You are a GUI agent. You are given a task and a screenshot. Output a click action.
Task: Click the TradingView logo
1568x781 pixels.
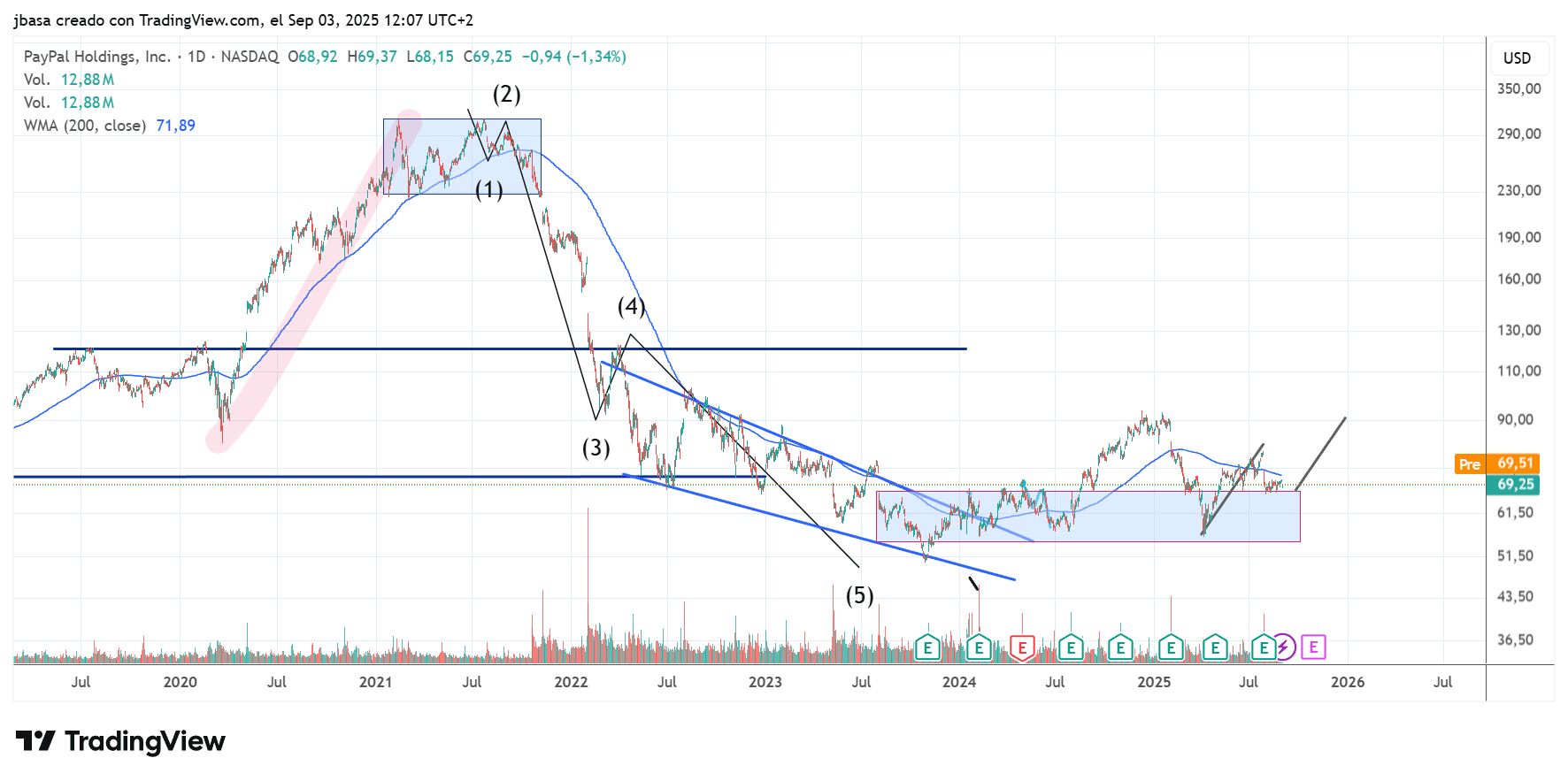pyautogui.click(x=120, y=741)
